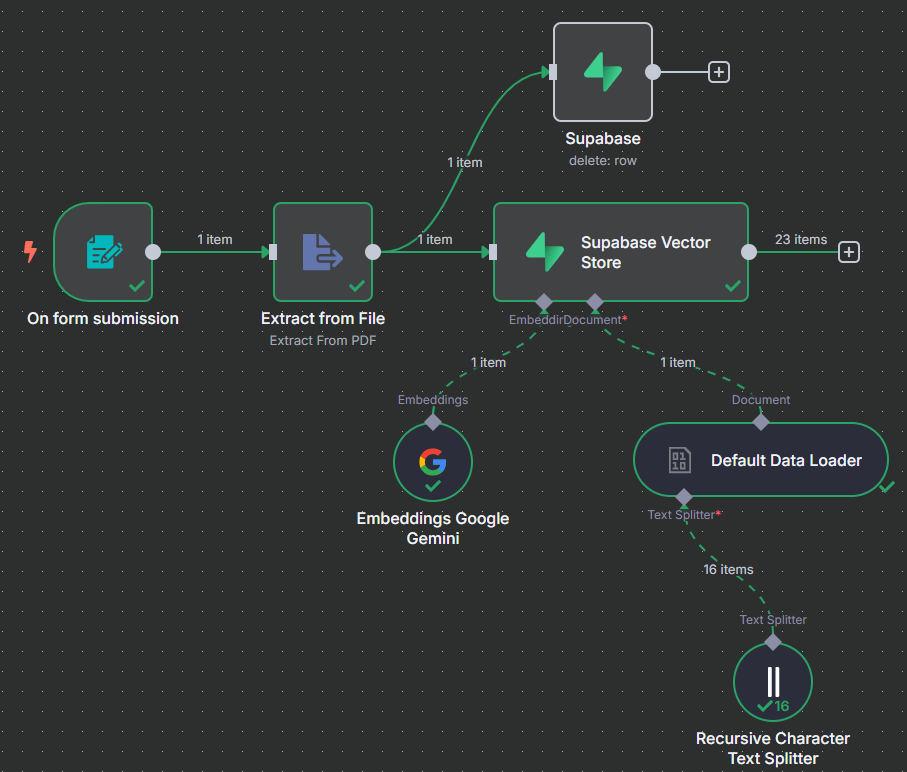The height and width of the screenshot is (772, 907).
Task: Open the Extract from File node
Action: [323, 252]
